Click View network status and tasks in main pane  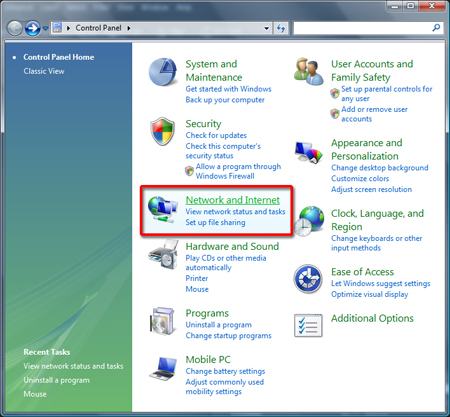(235, 212)
